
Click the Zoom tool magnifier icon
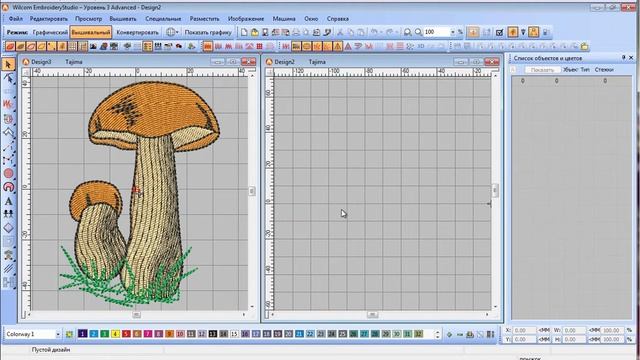(407, 32)
